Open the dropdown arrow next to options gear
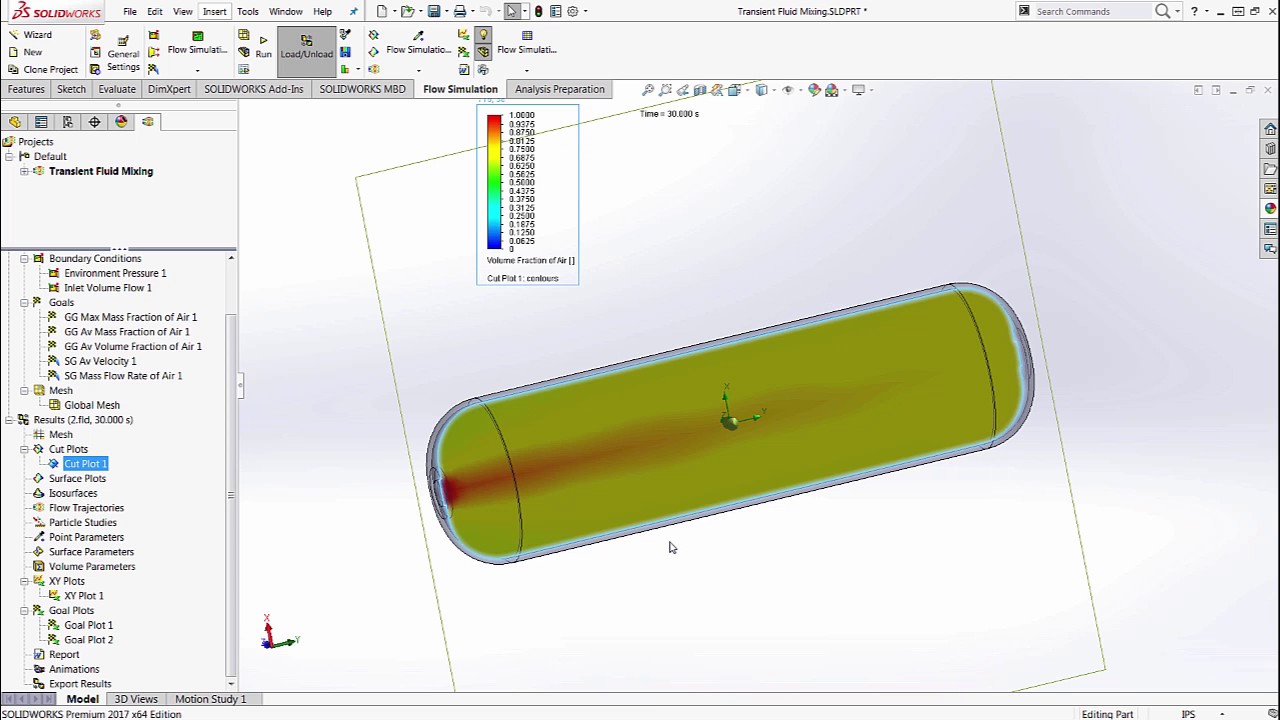 (x=585, y=11)
